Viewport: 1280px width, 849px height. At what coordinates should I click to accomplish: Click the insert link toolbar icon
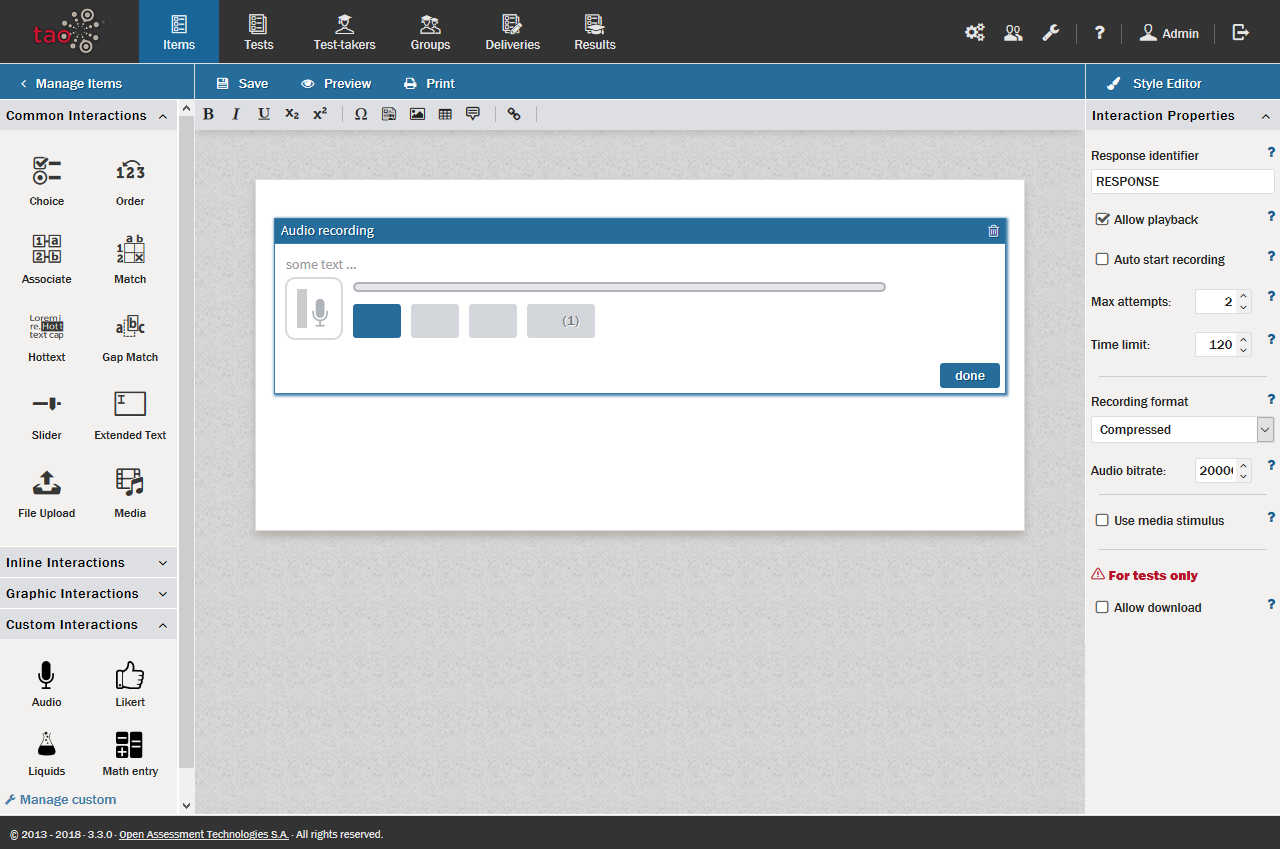(514, 114)
